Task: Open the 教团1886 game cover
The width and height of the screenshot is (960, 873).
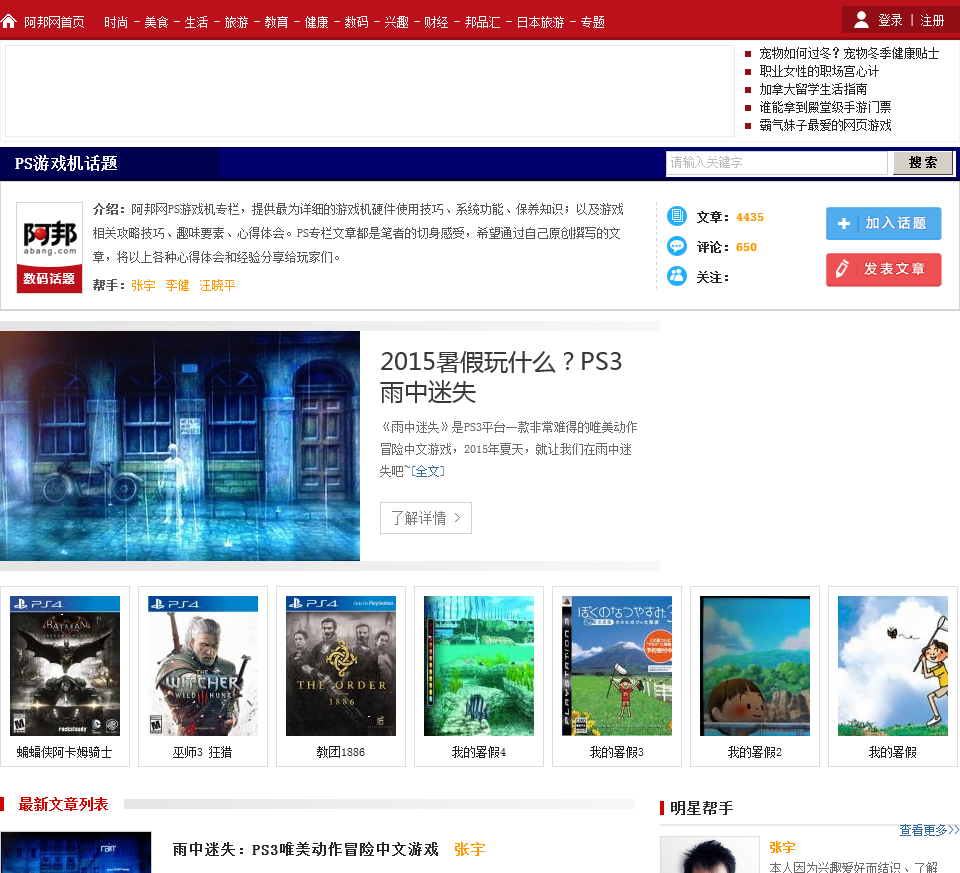Action: point(341,666)
